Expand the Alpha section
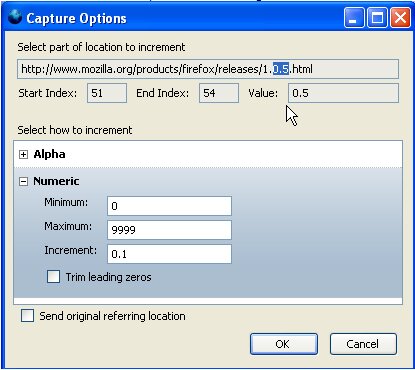Viewport: 415px width, 370px height. pos(23,155)
